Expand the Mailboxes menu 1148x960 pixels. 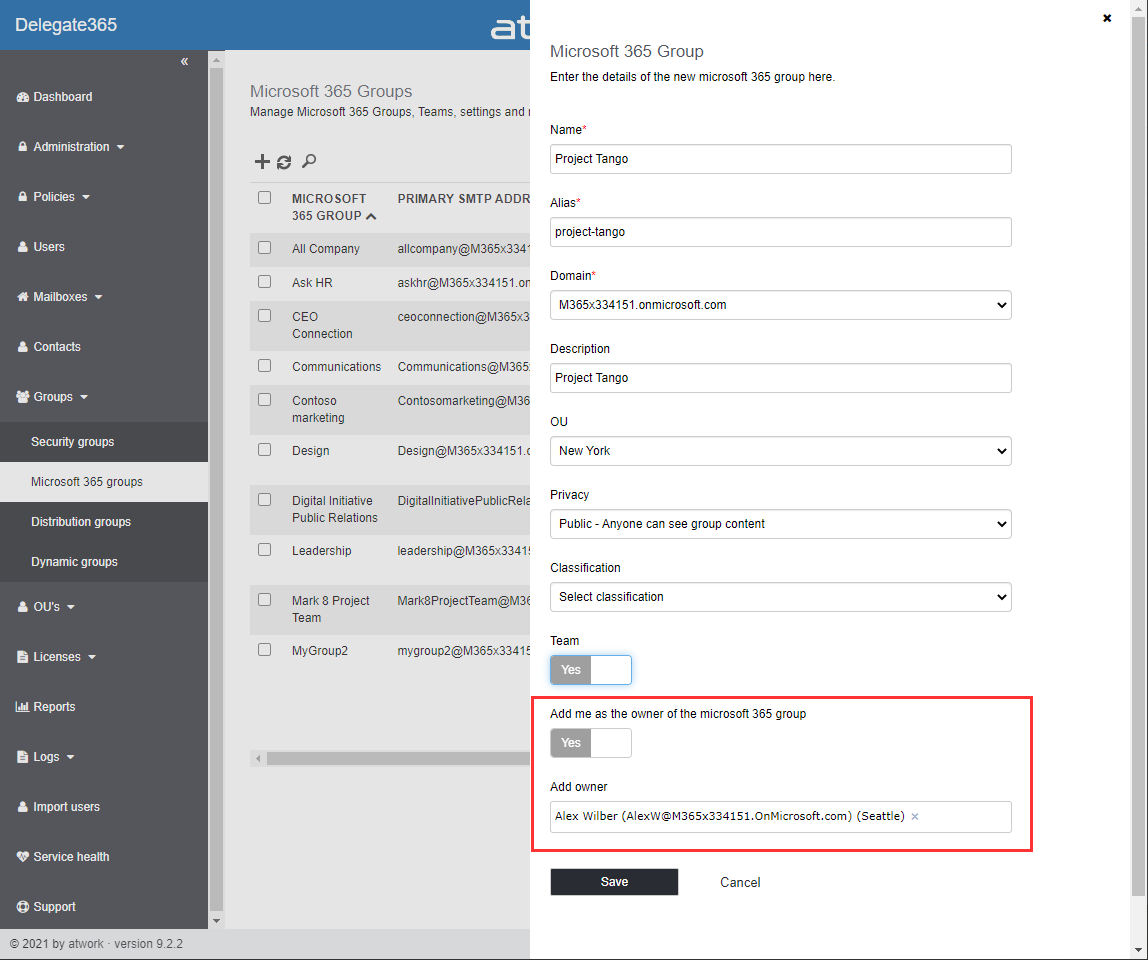coord(60,297)
